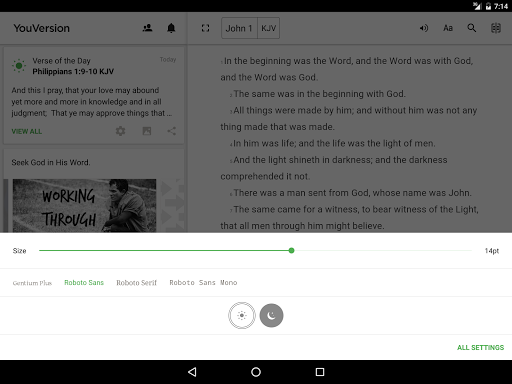Screen dimensions: 512x384
Task: Click the font Size slider handle
Action: [291, 250]
